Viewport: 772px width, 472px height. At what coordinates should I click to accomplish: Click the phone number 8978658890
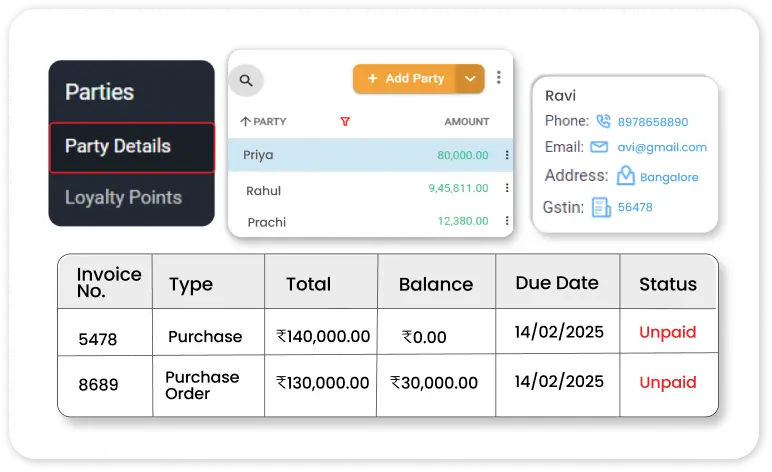(x=652, y=122)
